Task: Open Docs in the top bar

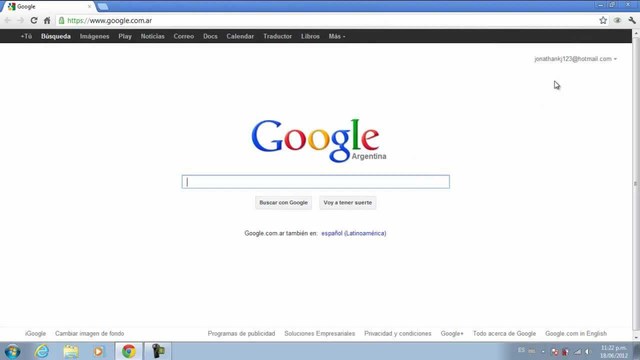Action: 210,36
